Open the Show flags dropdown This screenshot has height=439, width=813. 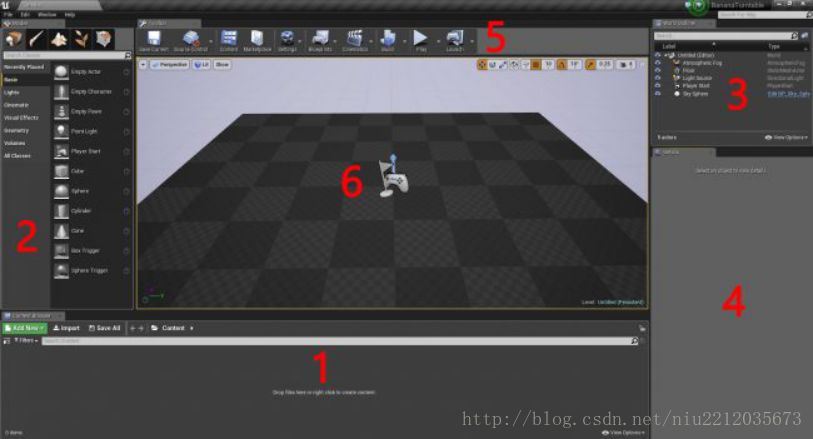pyautogui.click(x=222, y=65)
